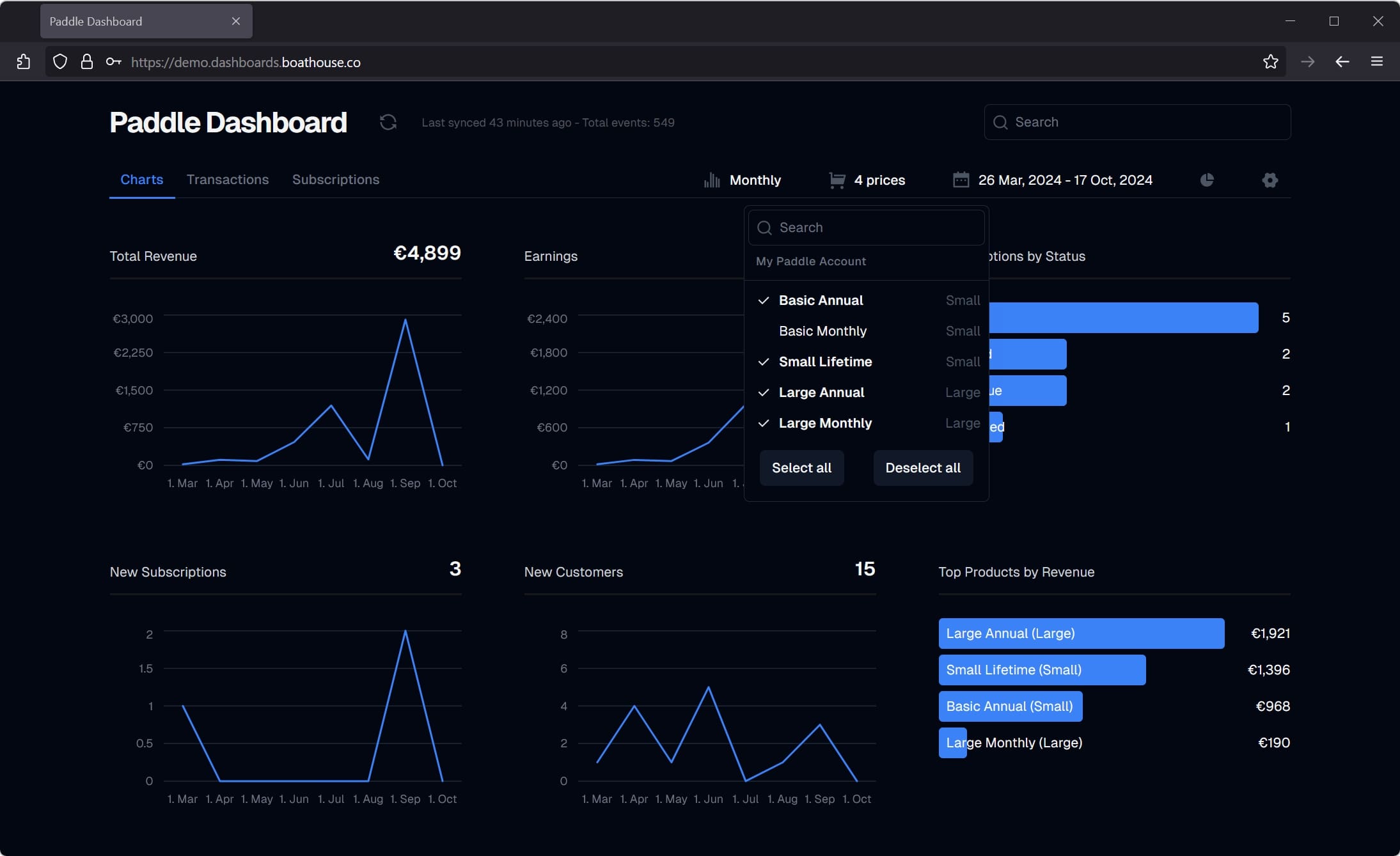The height and width of the screenshot is (856, 1400).
Task: Click the shopping cart icon beside 4 prices
Action: click(835, 180)
